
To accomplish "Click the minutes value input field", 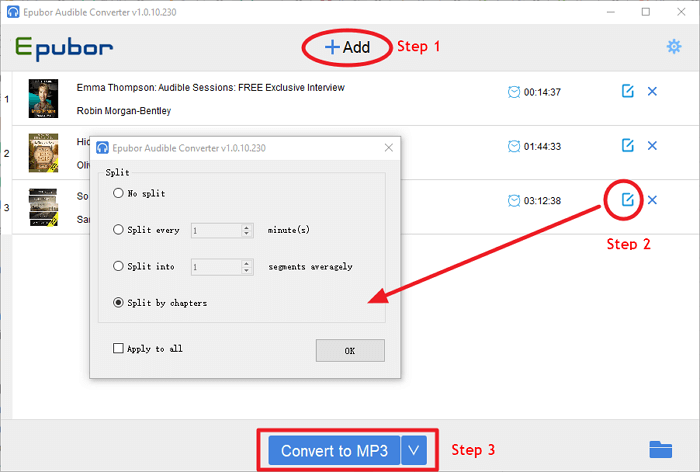I will (216, 230).
